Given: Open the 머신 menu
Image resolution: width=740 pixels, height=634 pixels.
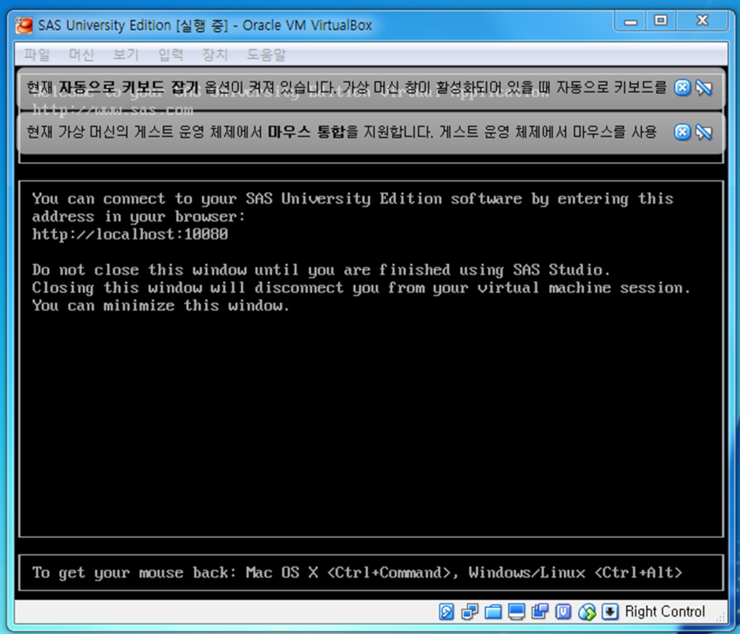Looking at the screenshot, I should coord(81,55).
